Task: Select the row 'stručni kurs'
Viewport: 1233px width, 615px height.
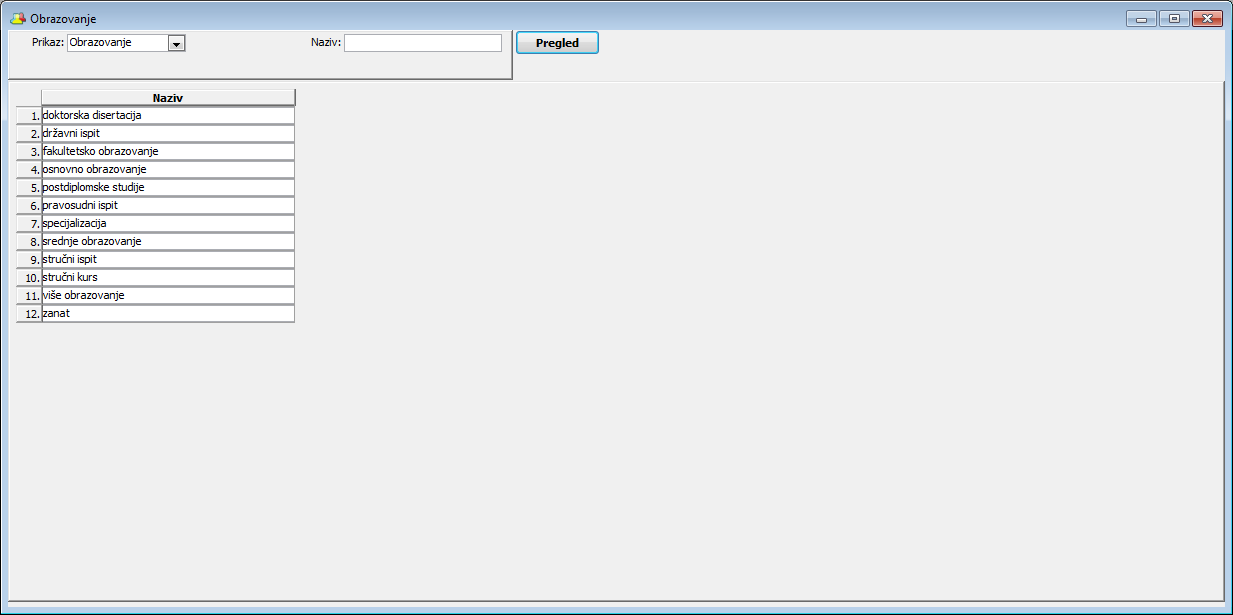Action: (x=168, y=277)
